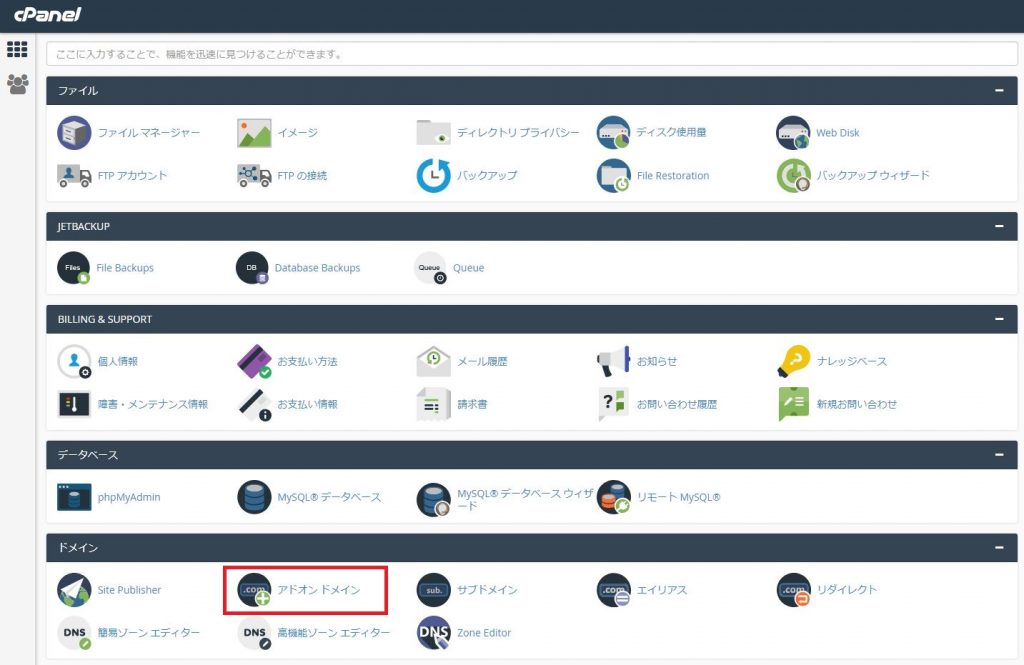Click the JetBackup Queue icon
Screen dimensions: 1024x665
(x=430, y=268)
